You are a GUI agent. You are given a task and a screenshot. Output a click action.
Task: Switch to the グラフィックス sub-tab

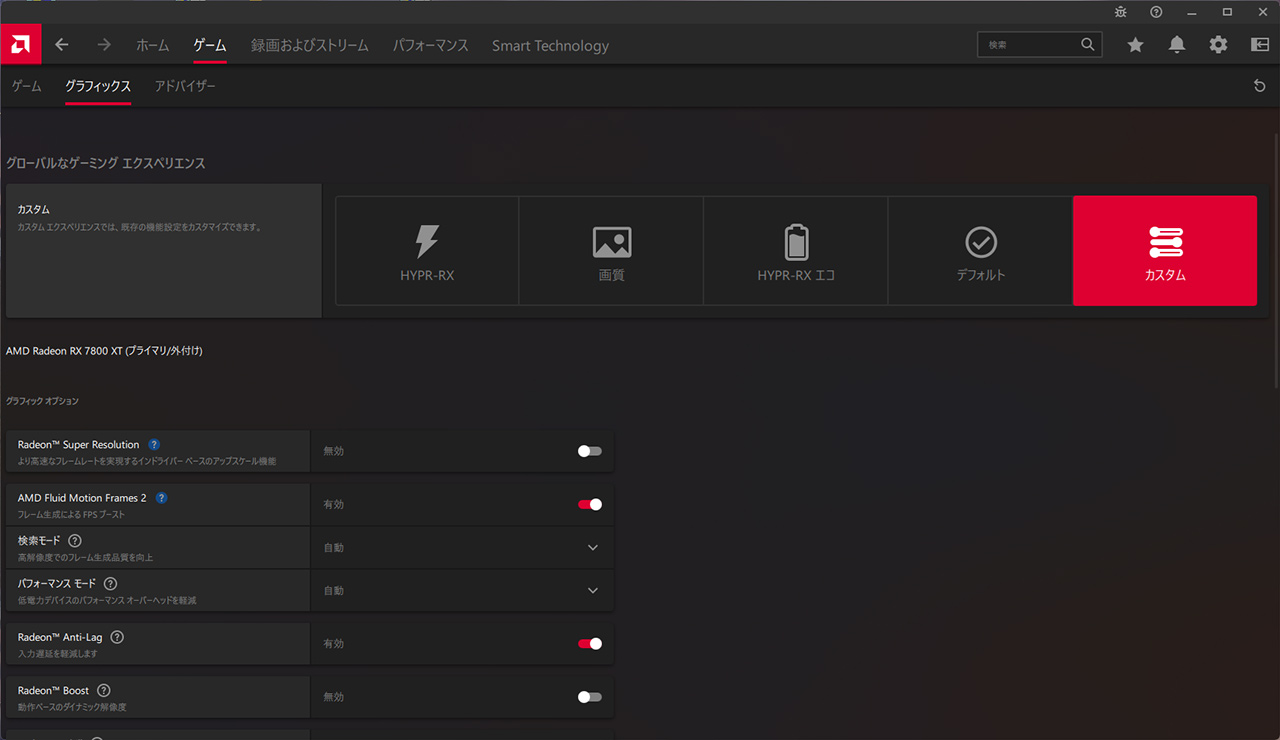tap(98, 86)
